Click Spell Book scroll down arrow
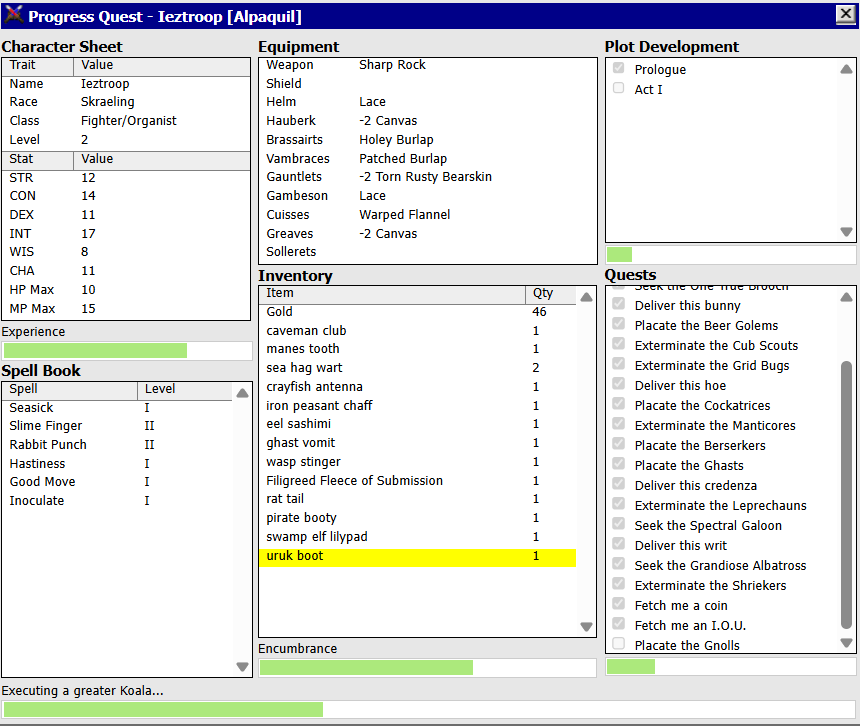The width and height of the screenshot is (860, 726). pos(242,667)
